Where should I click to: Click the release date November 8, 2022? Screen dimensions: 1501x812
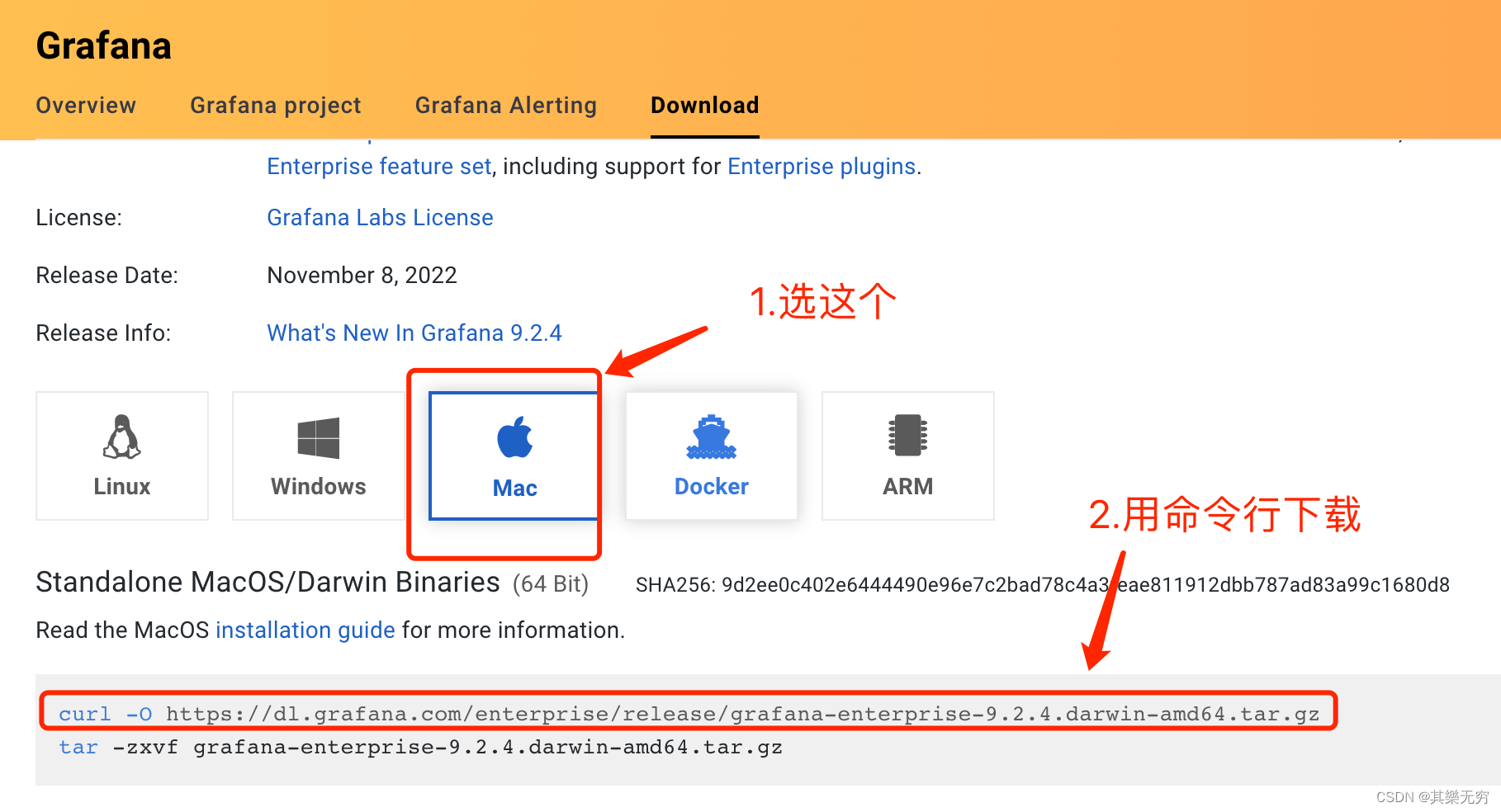(362, 276)
